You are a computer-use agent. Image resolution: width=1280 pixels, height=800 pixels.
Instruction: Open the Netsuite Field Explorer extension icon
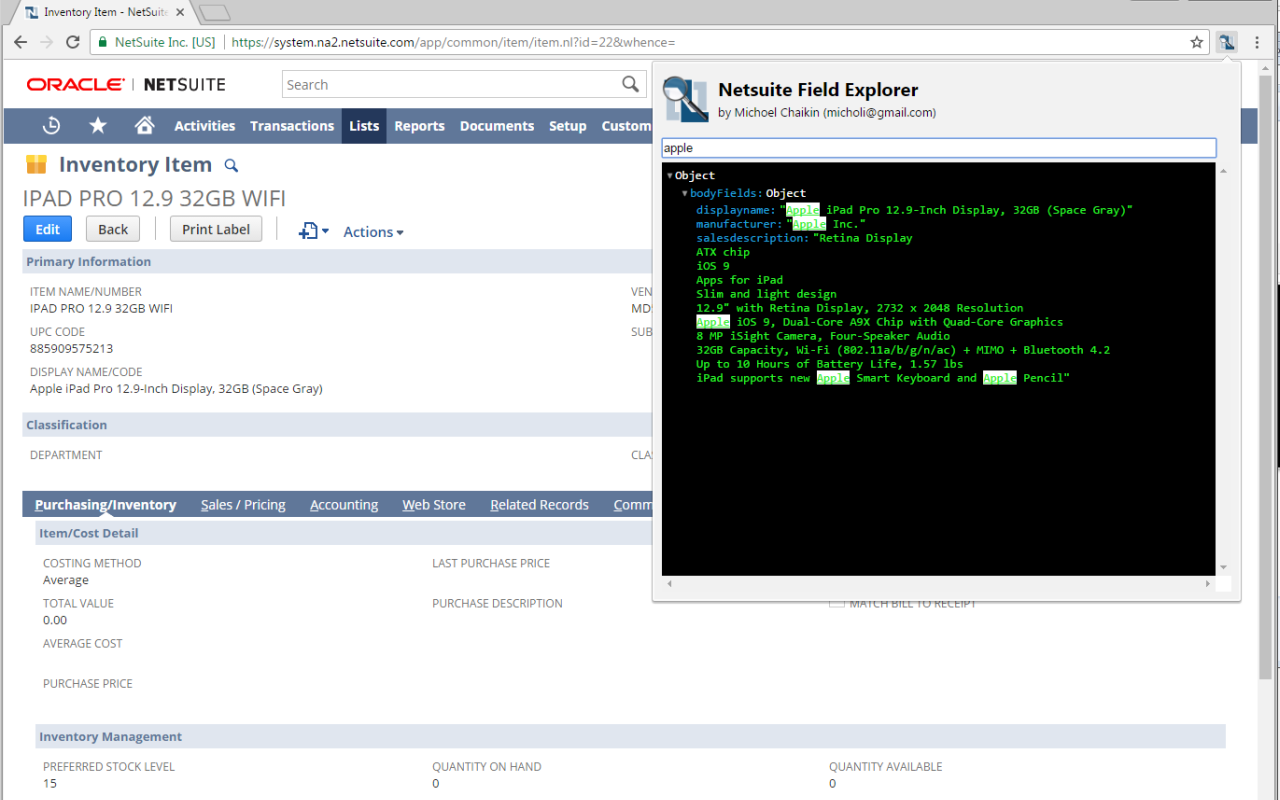[x=1227, y=42]
